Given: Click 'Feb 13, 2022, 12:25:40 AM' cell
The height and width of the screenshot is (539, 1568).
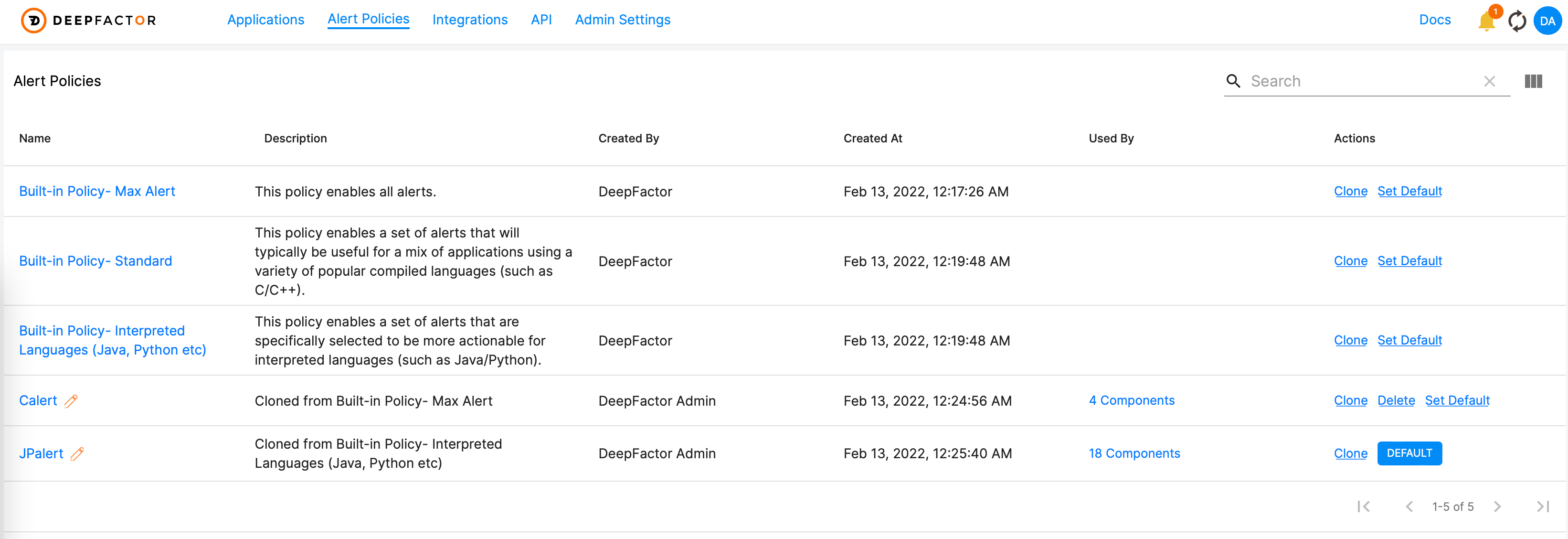Looking at the screenshot, I should point(927,454).
